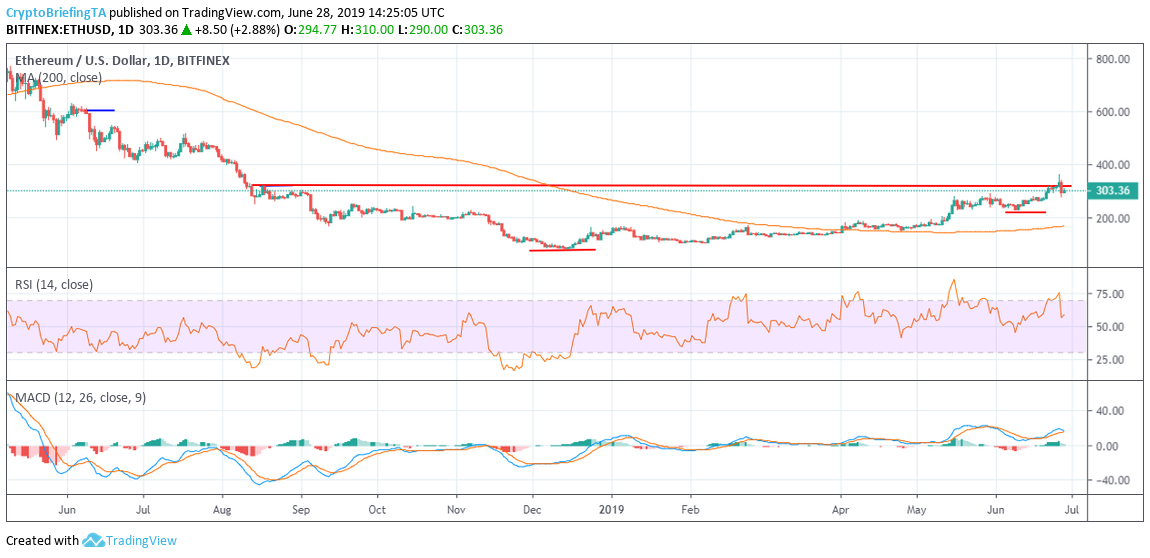
Task: Click the 200.00 price axis label
Action: pyautogui.click(x=1113, y=219)
